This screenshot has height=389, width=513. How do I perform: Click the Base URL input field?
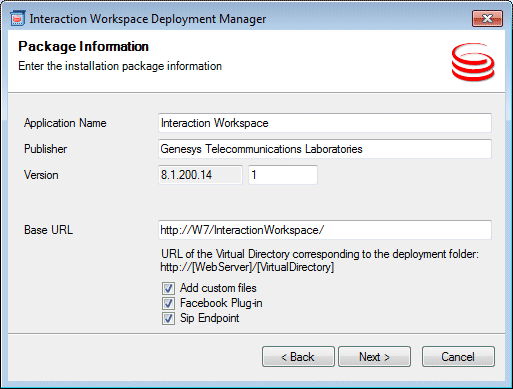325,230
